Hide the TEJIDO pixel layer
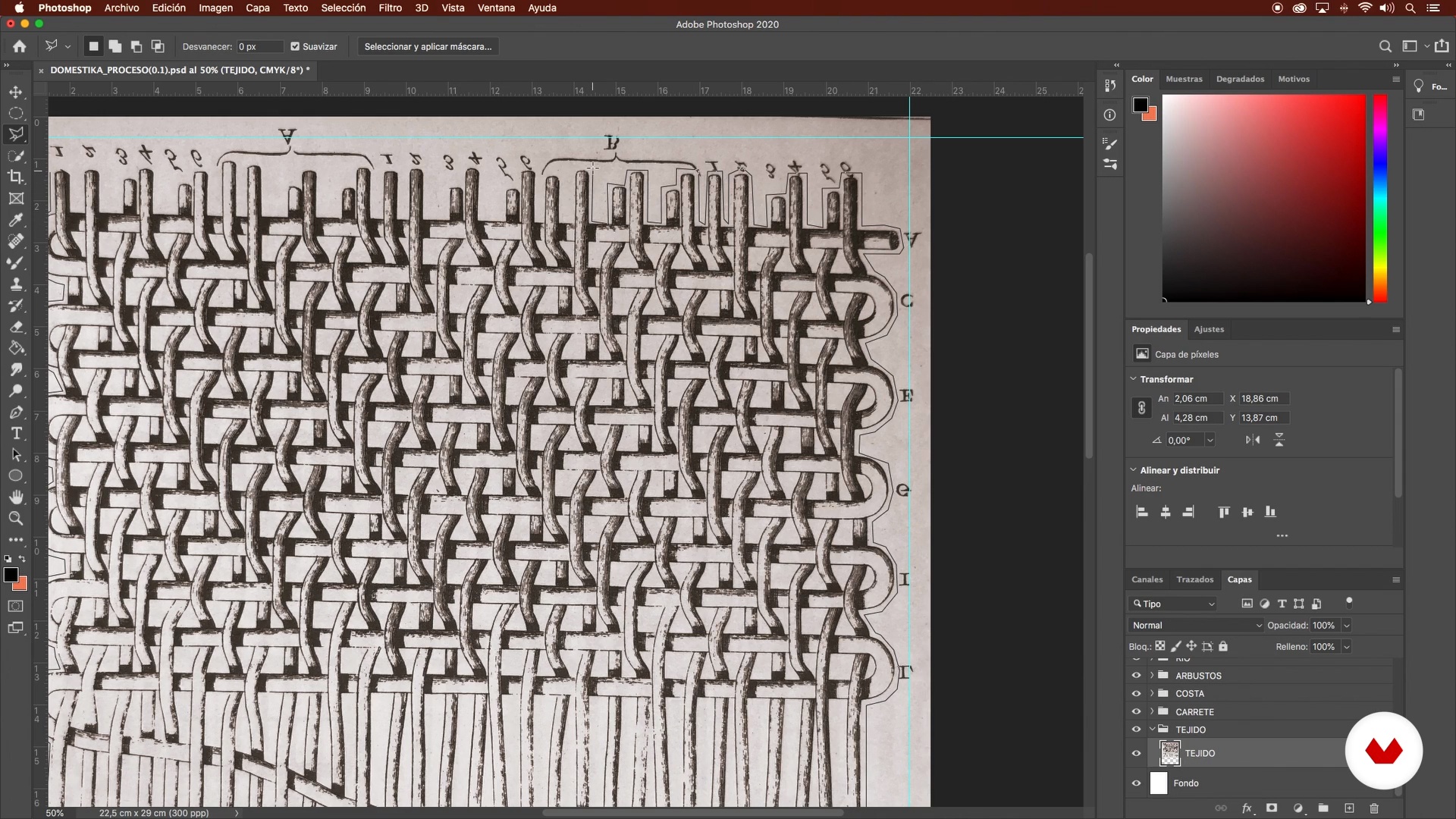 pyautogui.click(x=1136, y=753)
